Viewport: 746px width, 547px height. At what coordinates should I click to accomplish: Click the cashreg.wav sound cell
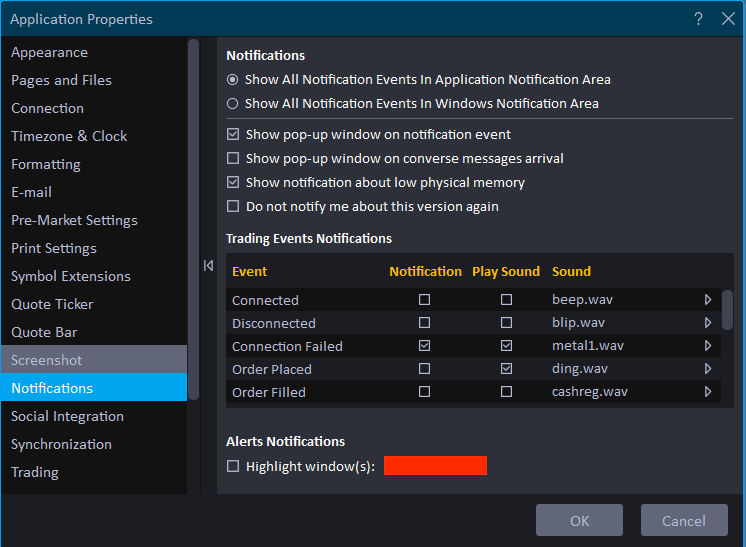pos(589,391)
